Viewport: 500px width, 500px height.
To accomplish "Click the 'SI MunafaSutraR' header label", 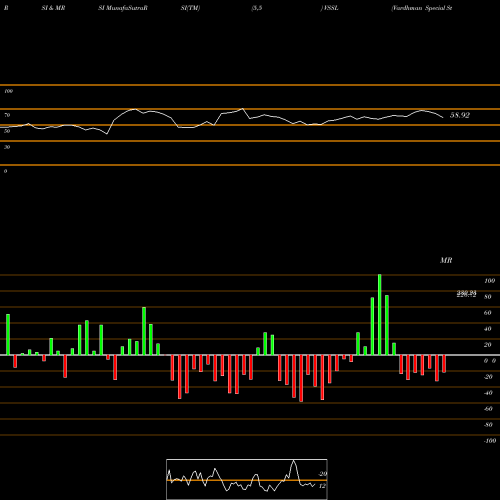I will 123,8.
